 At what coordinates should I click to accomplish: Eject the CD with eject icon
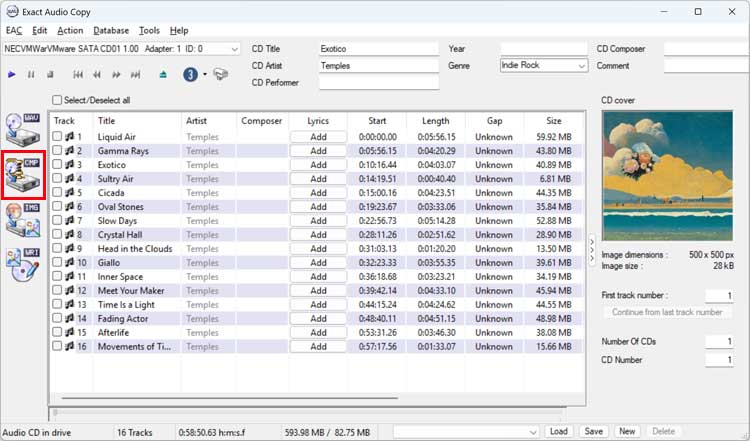pyautogui.click(x=163, y=75)
